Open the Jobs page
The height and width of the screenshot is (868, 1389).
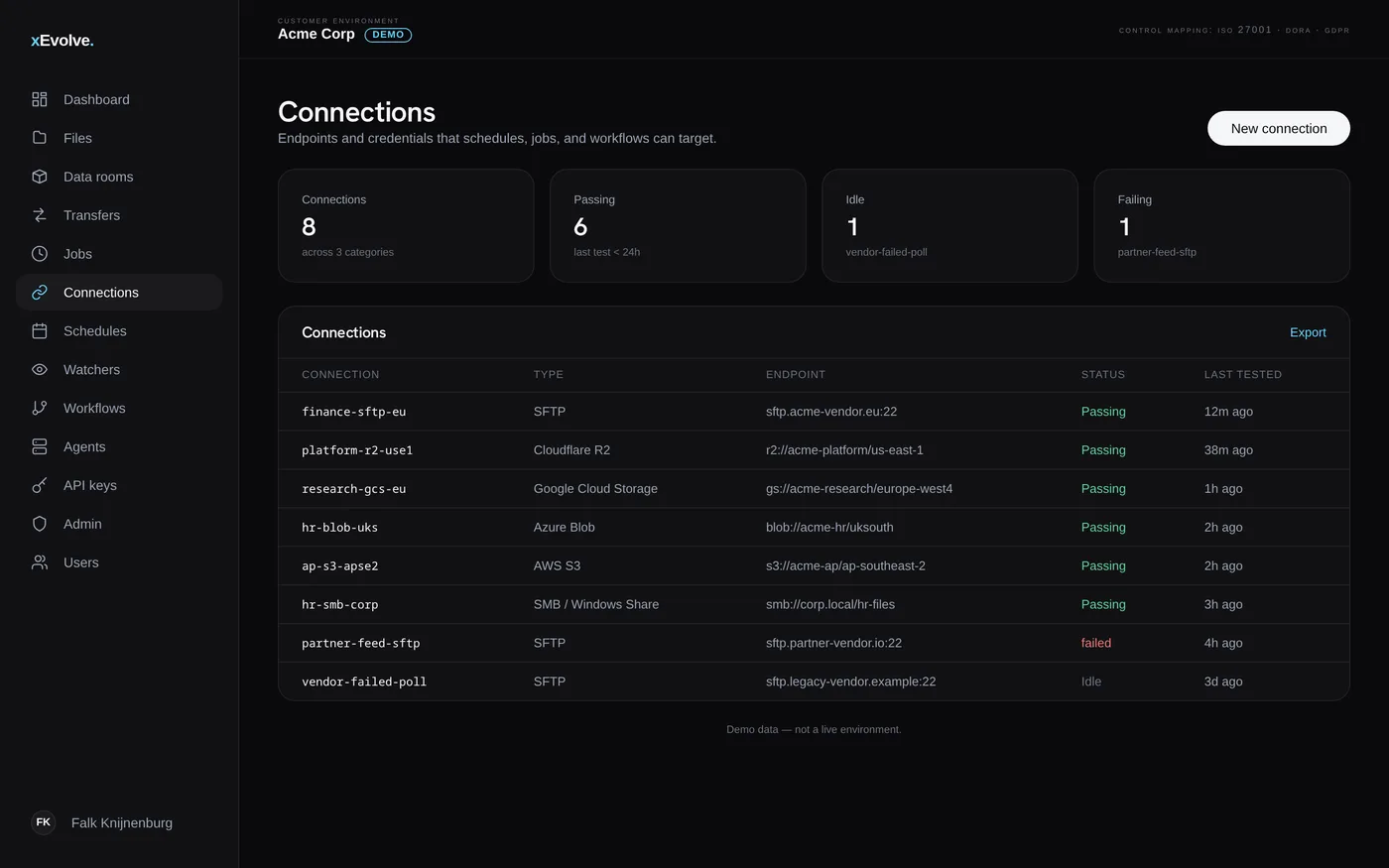tap(119, 254)
